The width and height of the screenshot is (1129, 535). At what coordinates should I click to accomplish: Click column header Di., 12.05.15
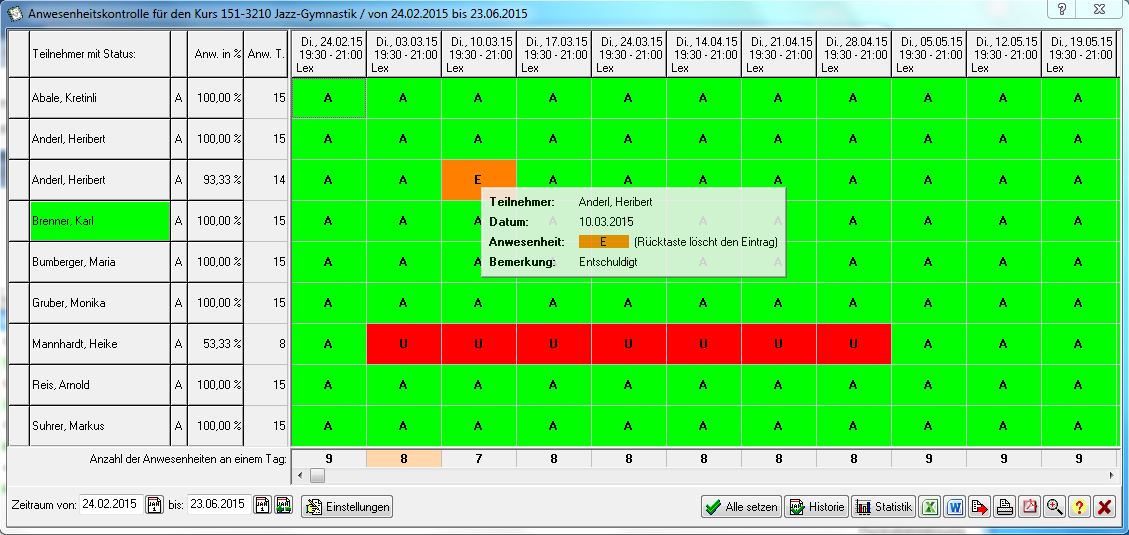[1003, 54]
